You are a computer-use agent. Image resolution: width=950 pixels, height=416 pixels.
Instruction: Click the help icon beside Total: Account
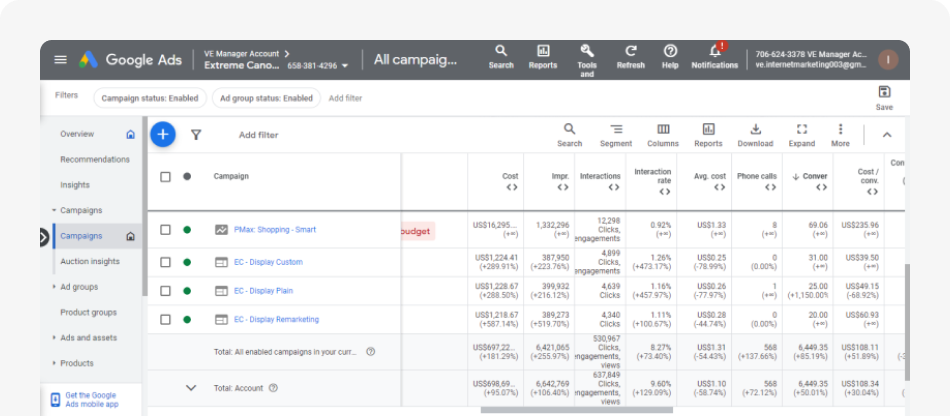point(273,388)
